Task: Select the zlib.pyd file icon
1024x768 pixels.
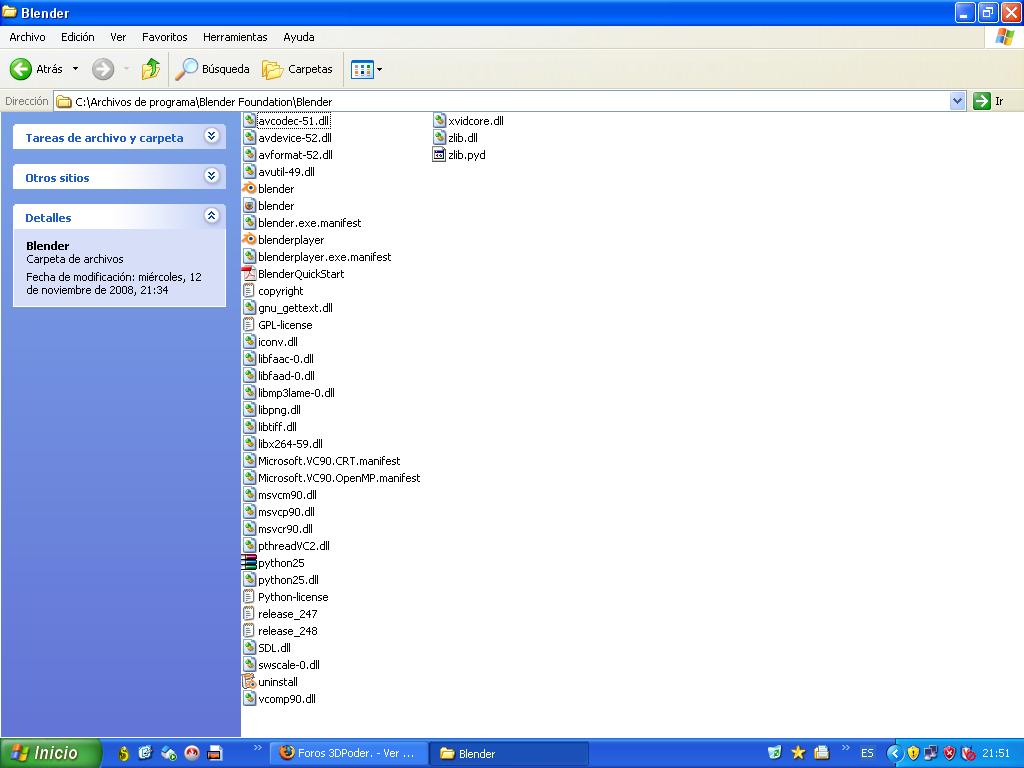Action: pyautogui.click(x=440, y=155)
